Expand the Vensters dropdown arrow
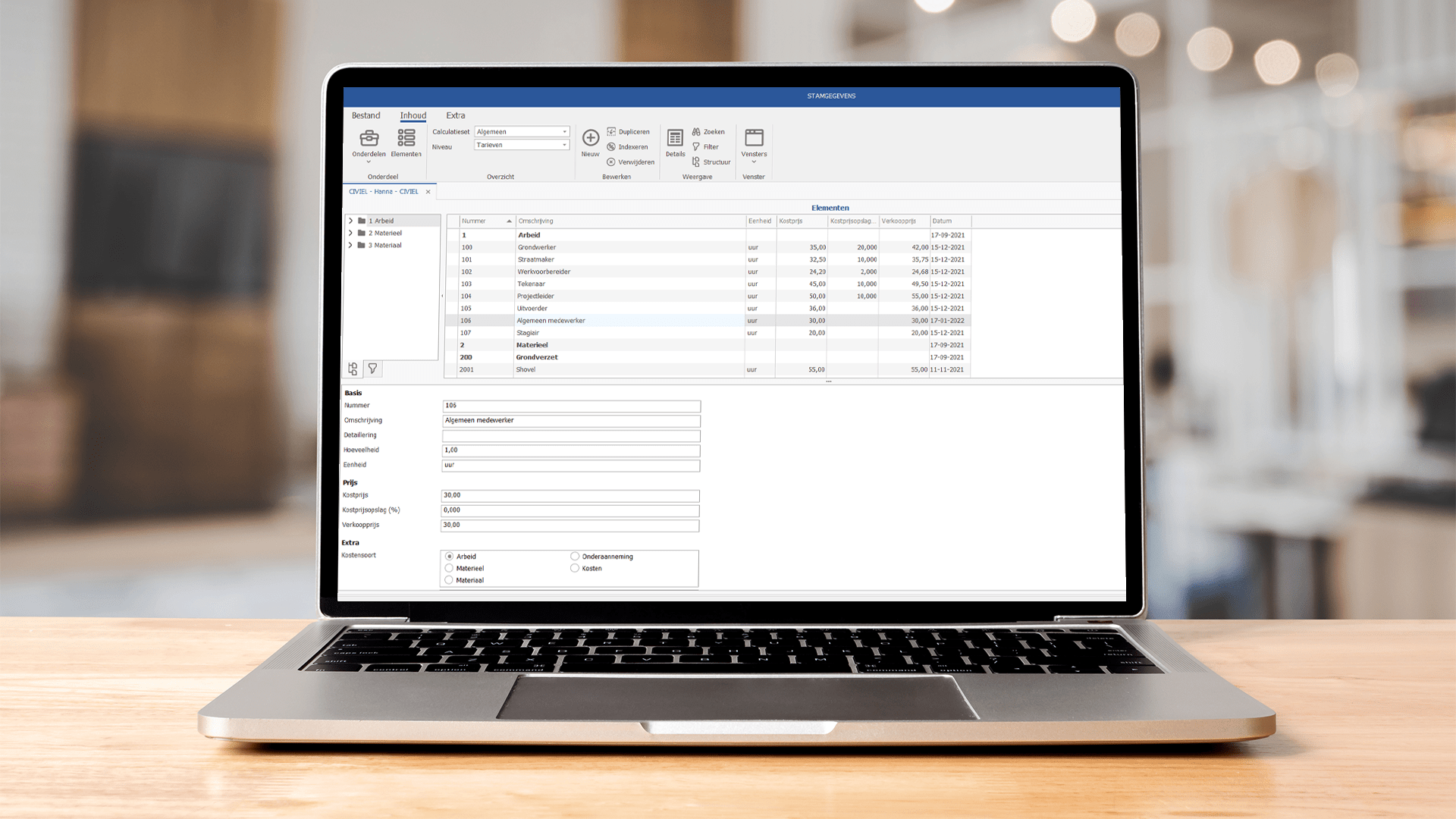Image resolution: width=1456 pixels, height=819 pixels. pos(754,162)
